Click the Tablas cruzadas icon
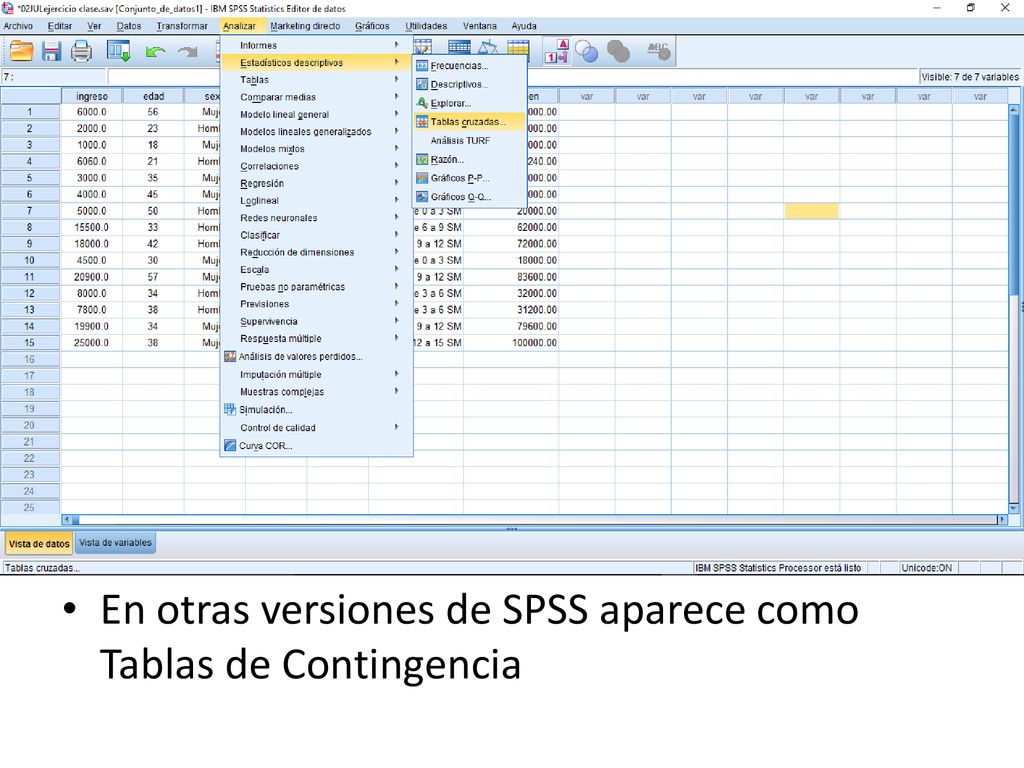This screenshot has height=768, width=1024. pos(422,122)
